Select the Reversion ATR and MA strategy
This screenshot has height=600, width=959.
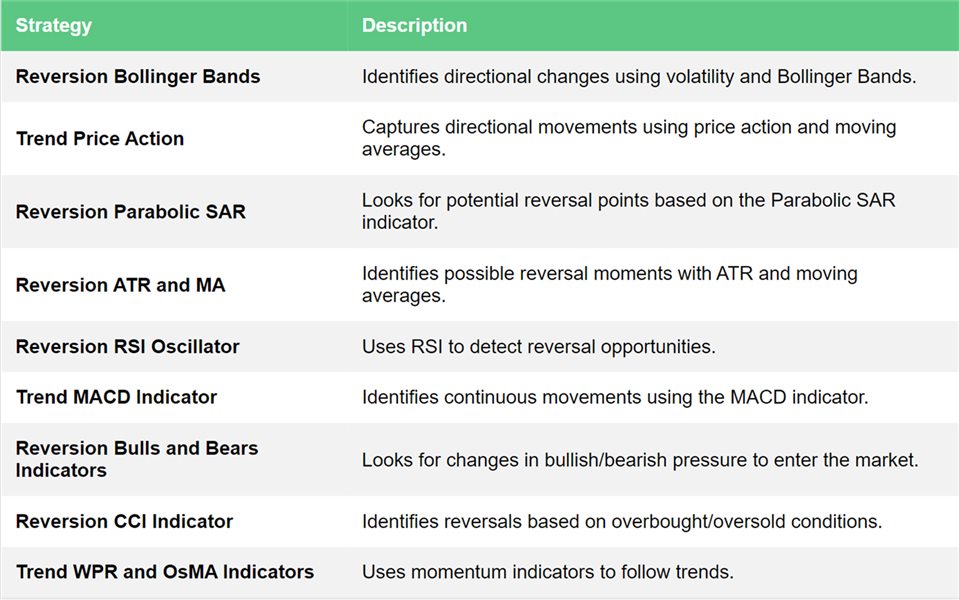click(120, 285)
